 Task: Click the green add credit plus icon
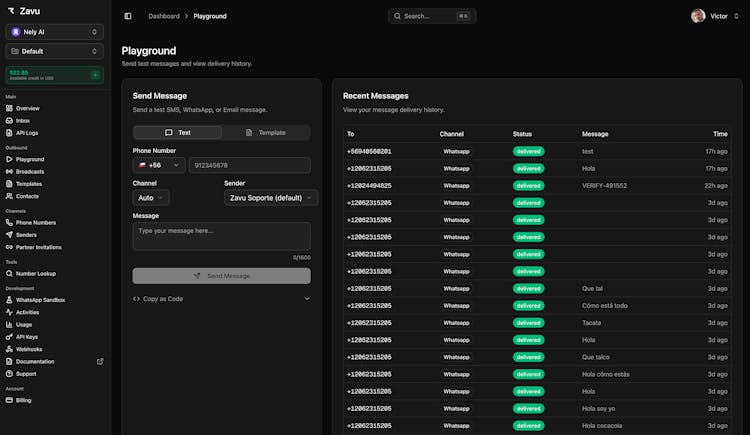pyautogui.click(x=95, y=75)
